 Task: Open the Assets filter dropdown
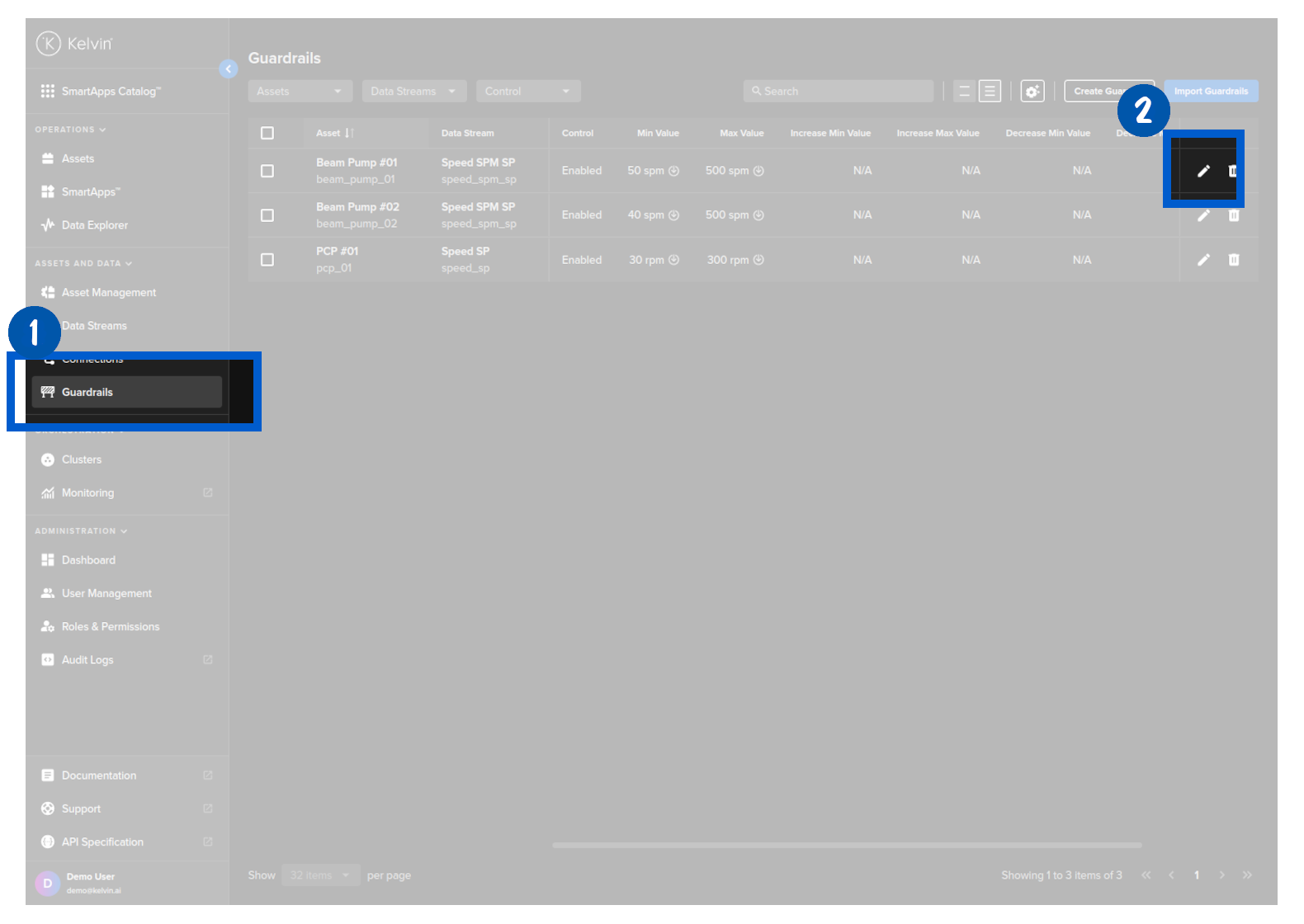pos(300,92)
